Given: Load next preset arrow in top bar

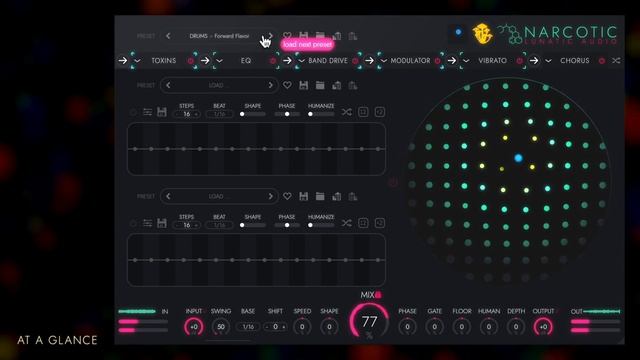Looking at the screenshot, I should point(270,36).
